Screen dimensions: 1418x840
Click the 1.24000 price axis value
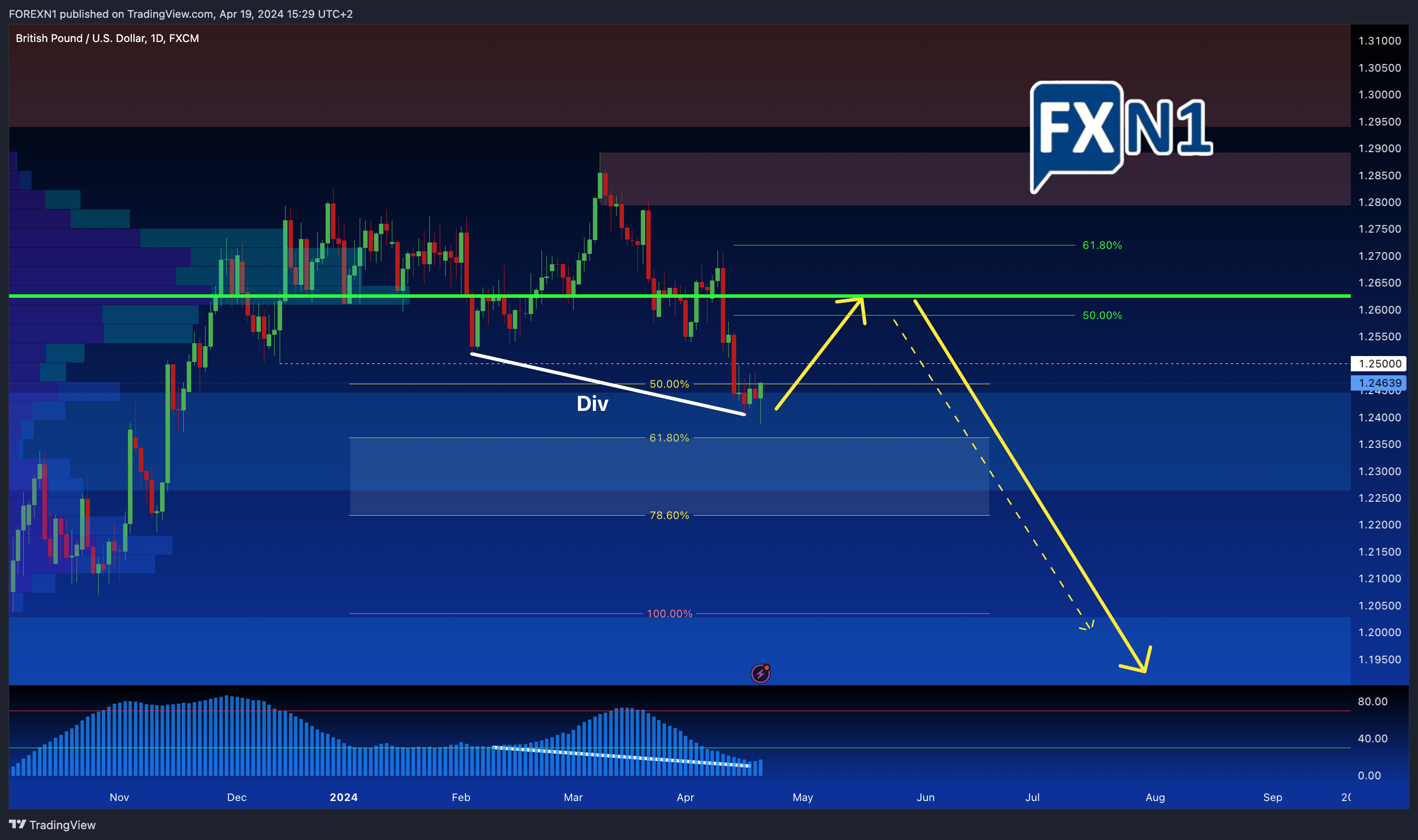tap(1379, 417)
